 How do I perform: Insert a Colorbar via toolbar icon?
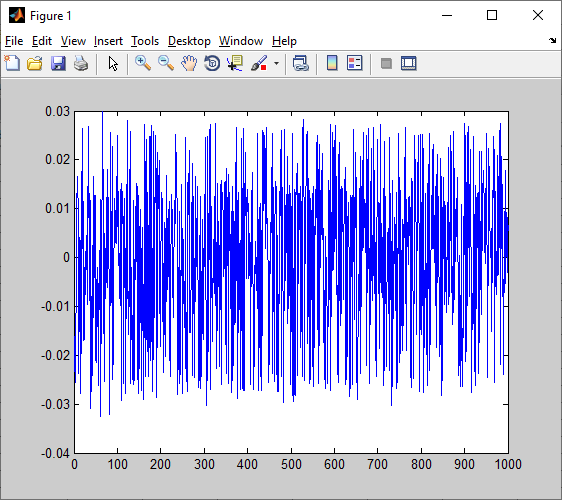(332, 63)
